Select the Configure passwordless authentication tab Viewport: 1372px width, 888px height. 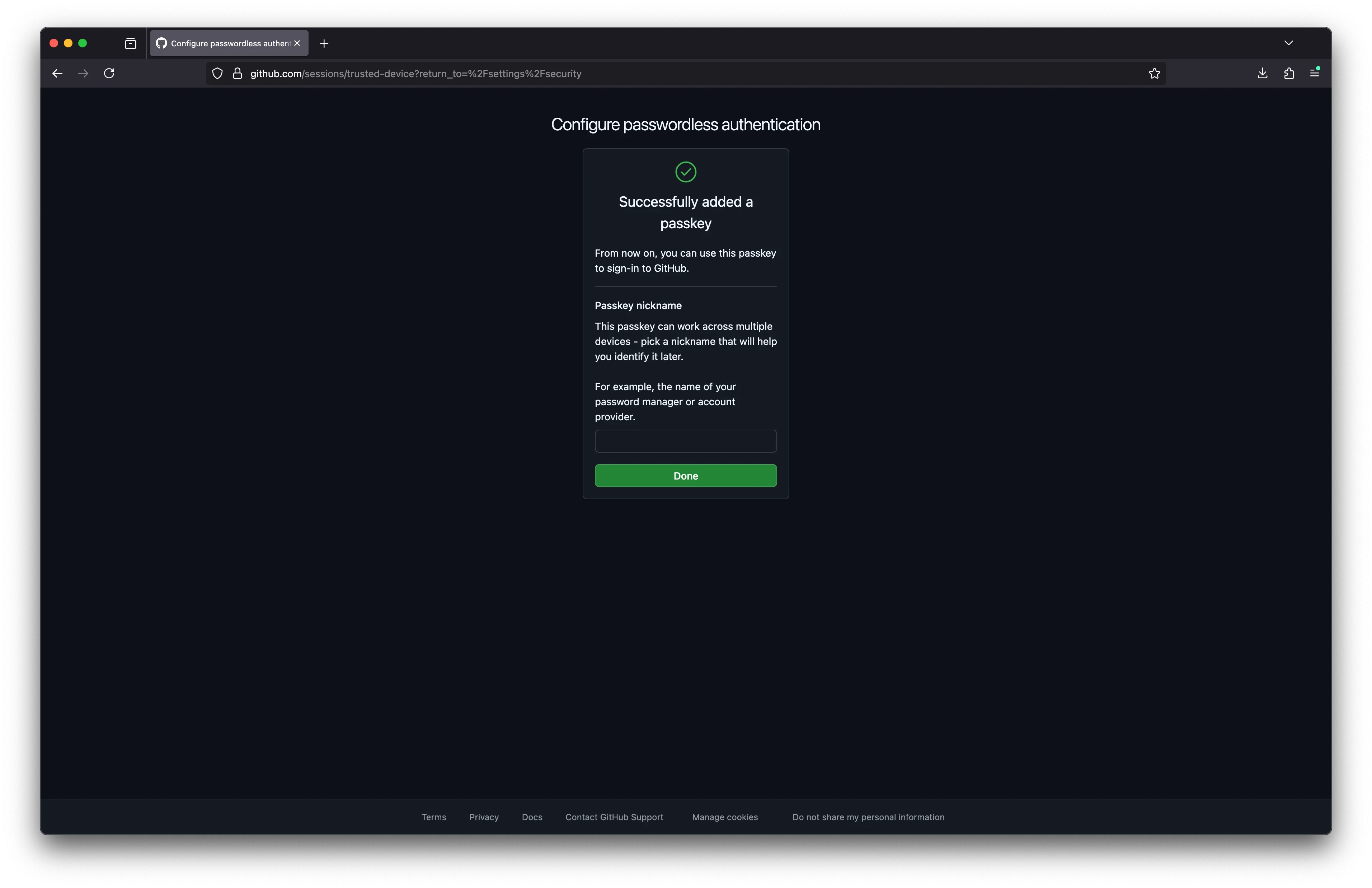[x=229, y=43]
